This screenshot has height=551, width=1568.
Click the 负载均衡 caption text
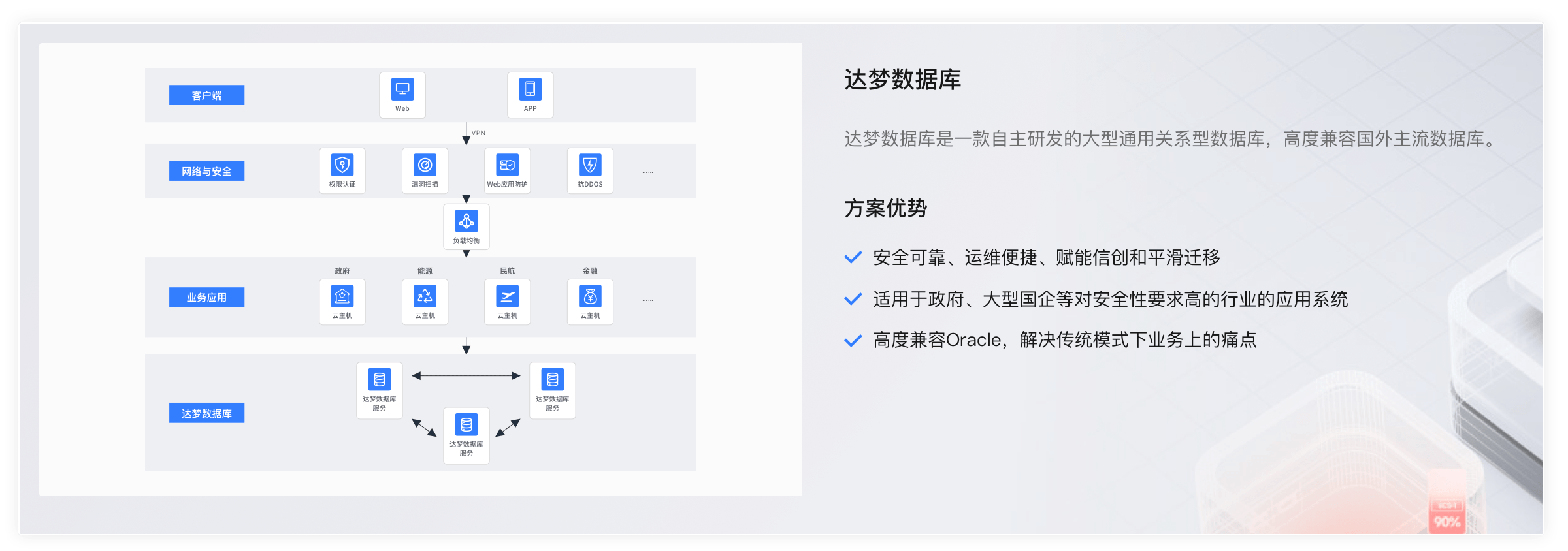(466, 240)
